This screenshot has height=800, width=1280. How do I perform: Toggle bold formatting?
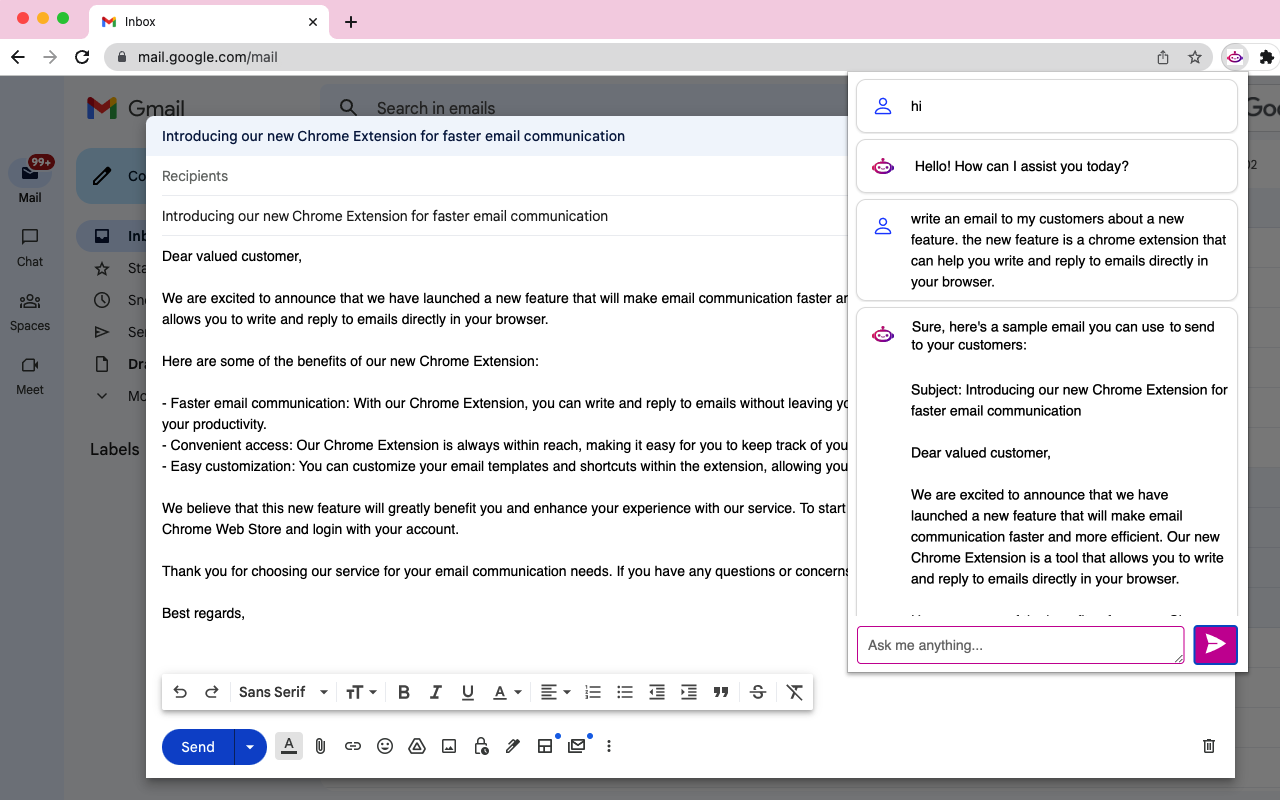[403, 691]
